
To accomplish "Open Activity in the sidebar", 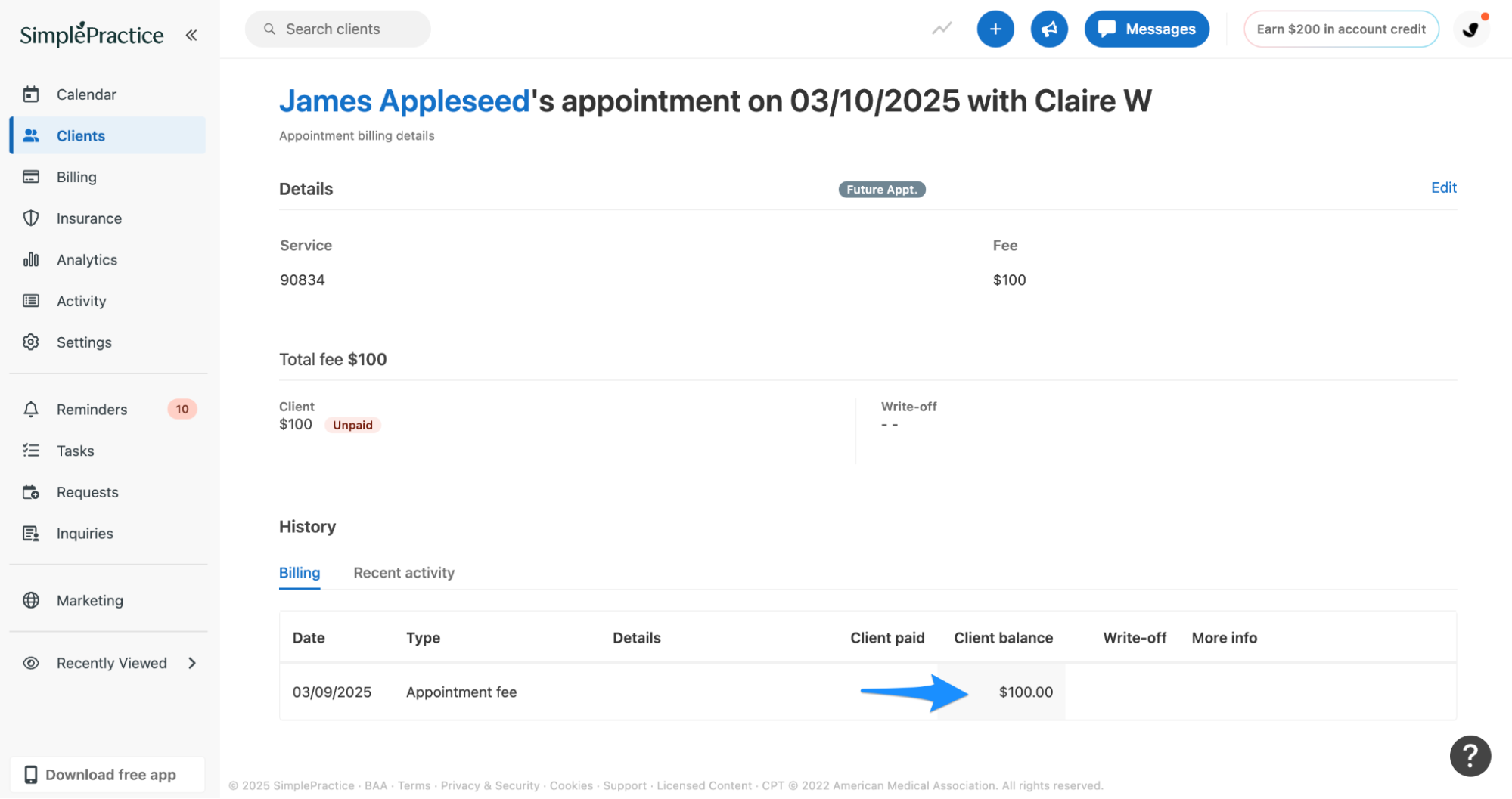I will pyautogui.click(x=107, y=301).
